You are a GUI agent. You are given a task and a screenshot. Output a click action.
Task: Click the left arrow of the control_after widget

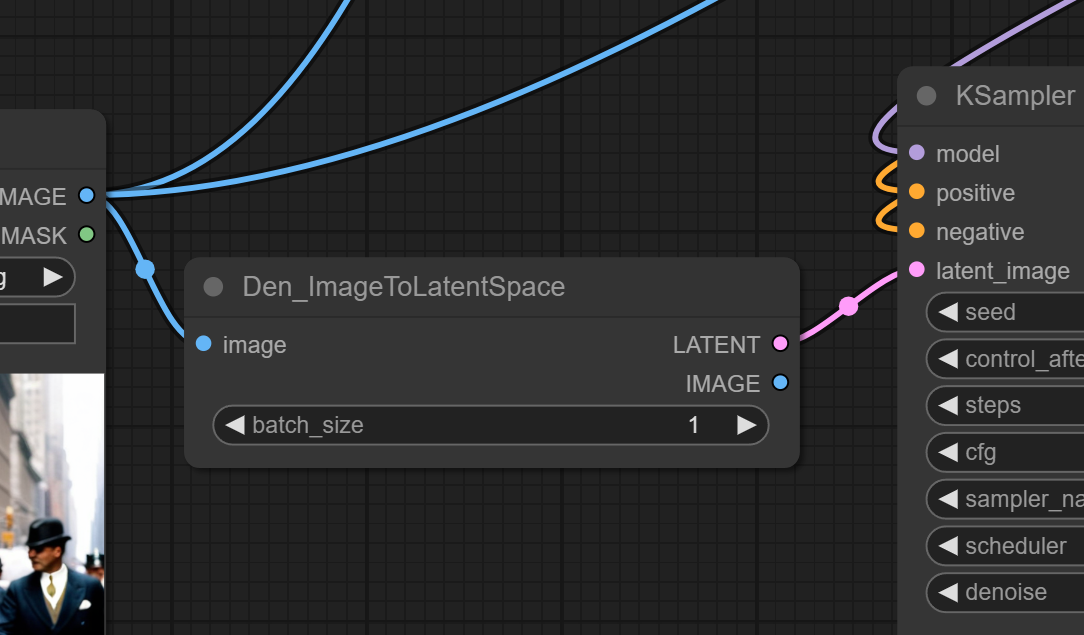948,359
